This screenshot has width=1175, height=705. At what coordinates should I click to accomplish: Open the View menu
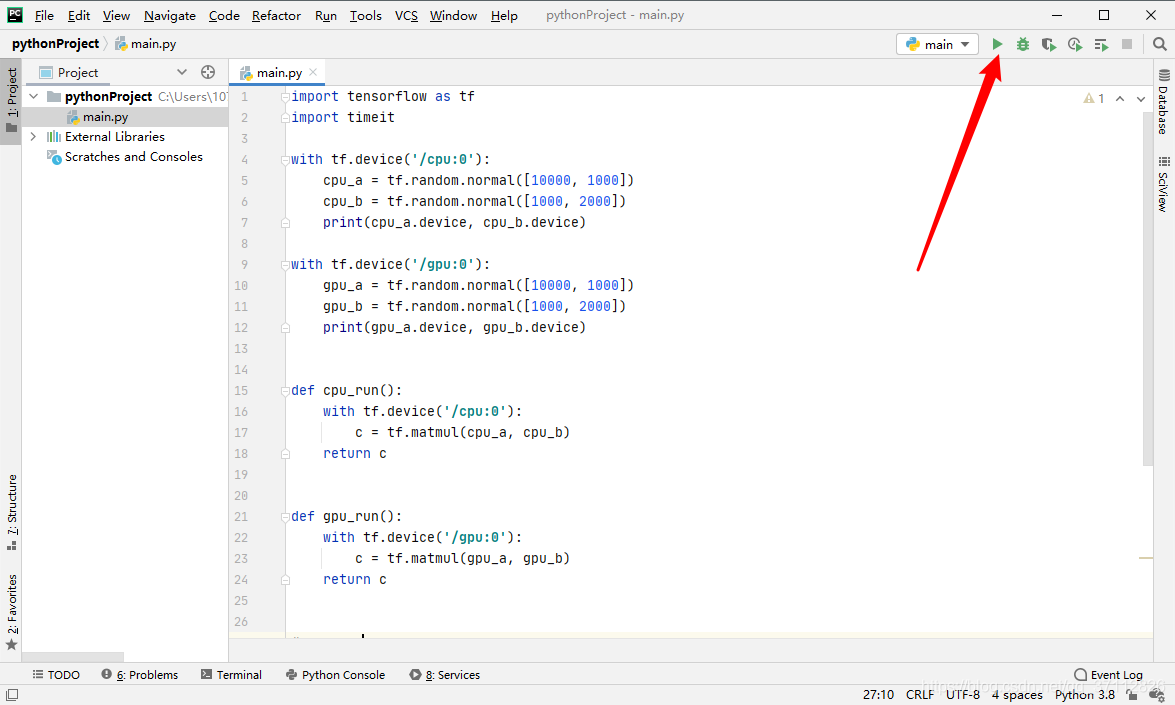click(x=116, y=15)
